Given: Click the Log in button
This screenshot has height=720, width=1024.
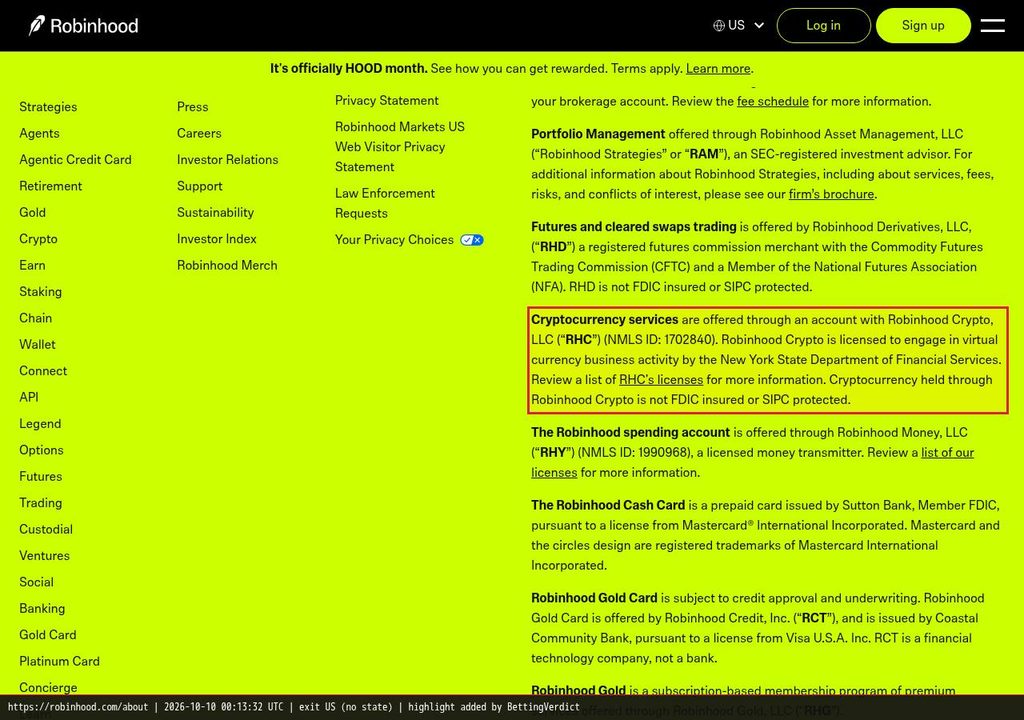Looking at the screenshot, I should pos(823,25).
